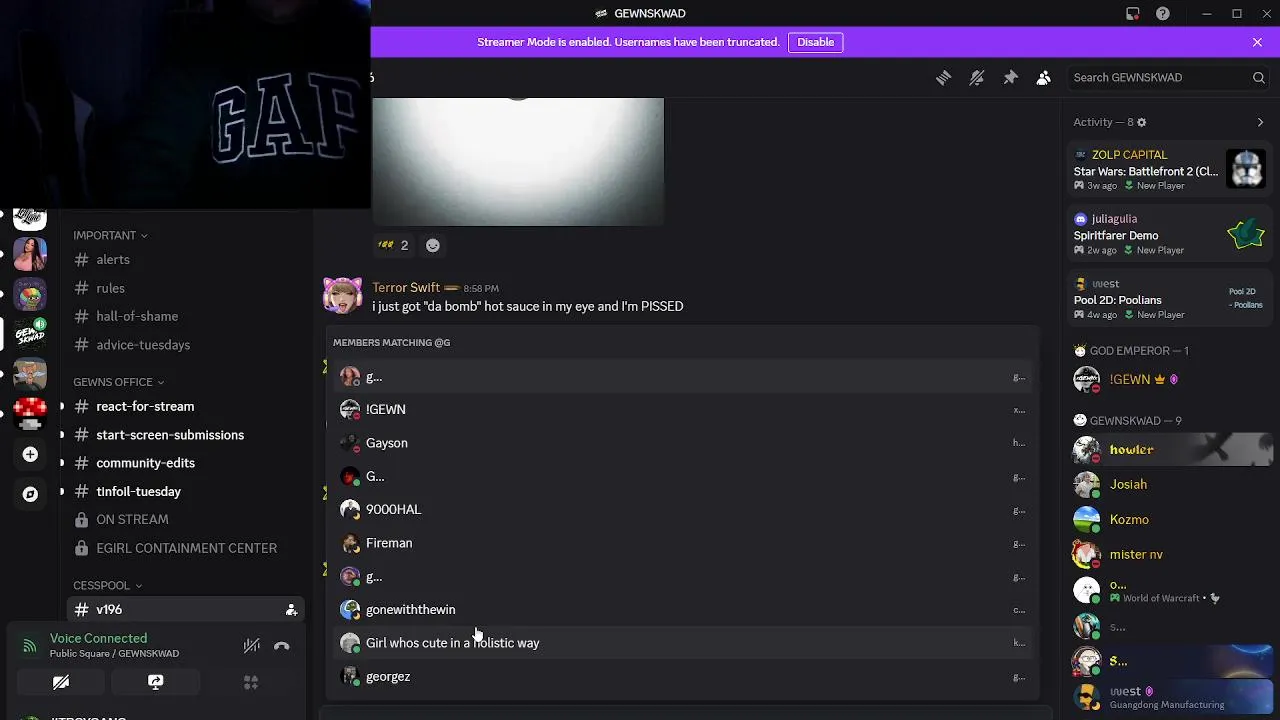Collapse the CESSPOOL category
This screenshot has height=720, width=1280.
107,585
